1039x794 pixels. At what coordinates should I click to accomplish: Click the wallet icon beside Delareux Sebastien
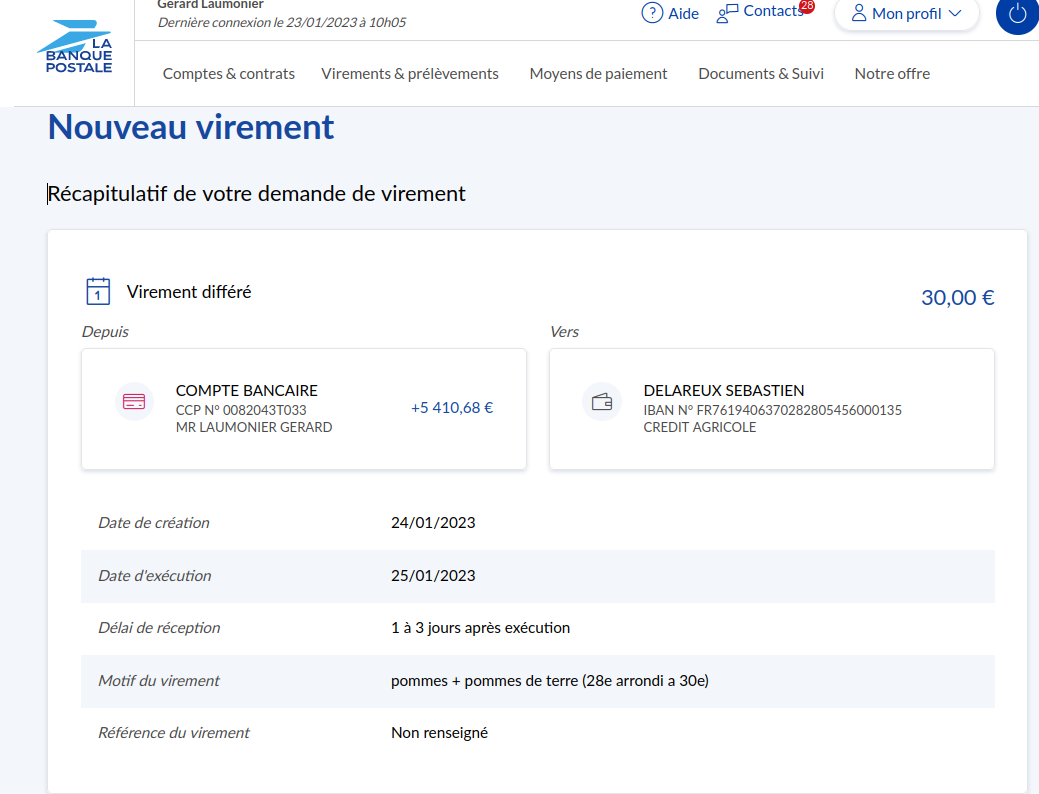(602, 402)
